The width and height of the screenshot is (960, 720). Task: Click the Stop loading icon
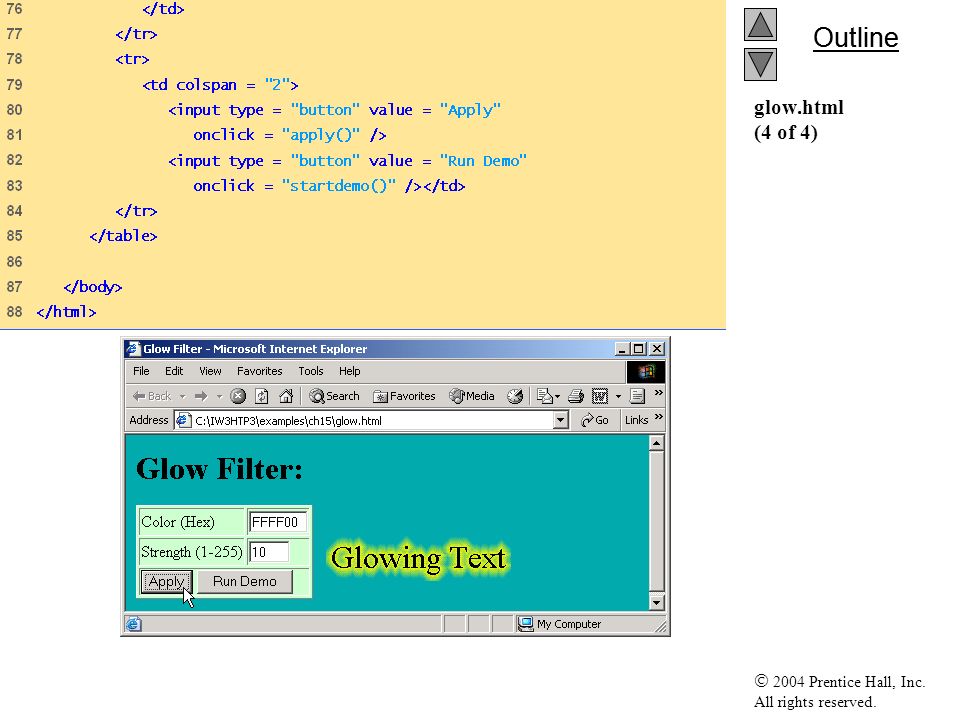coord(238,396)
